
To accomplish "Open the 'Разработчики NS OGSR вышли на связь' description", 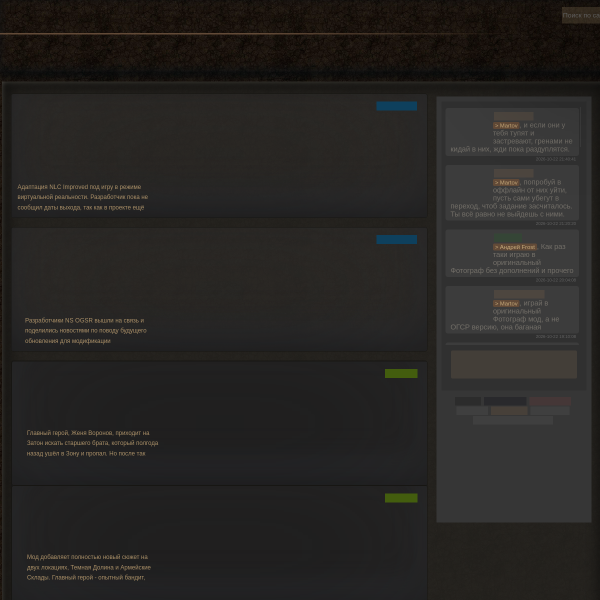I will 86,331.
